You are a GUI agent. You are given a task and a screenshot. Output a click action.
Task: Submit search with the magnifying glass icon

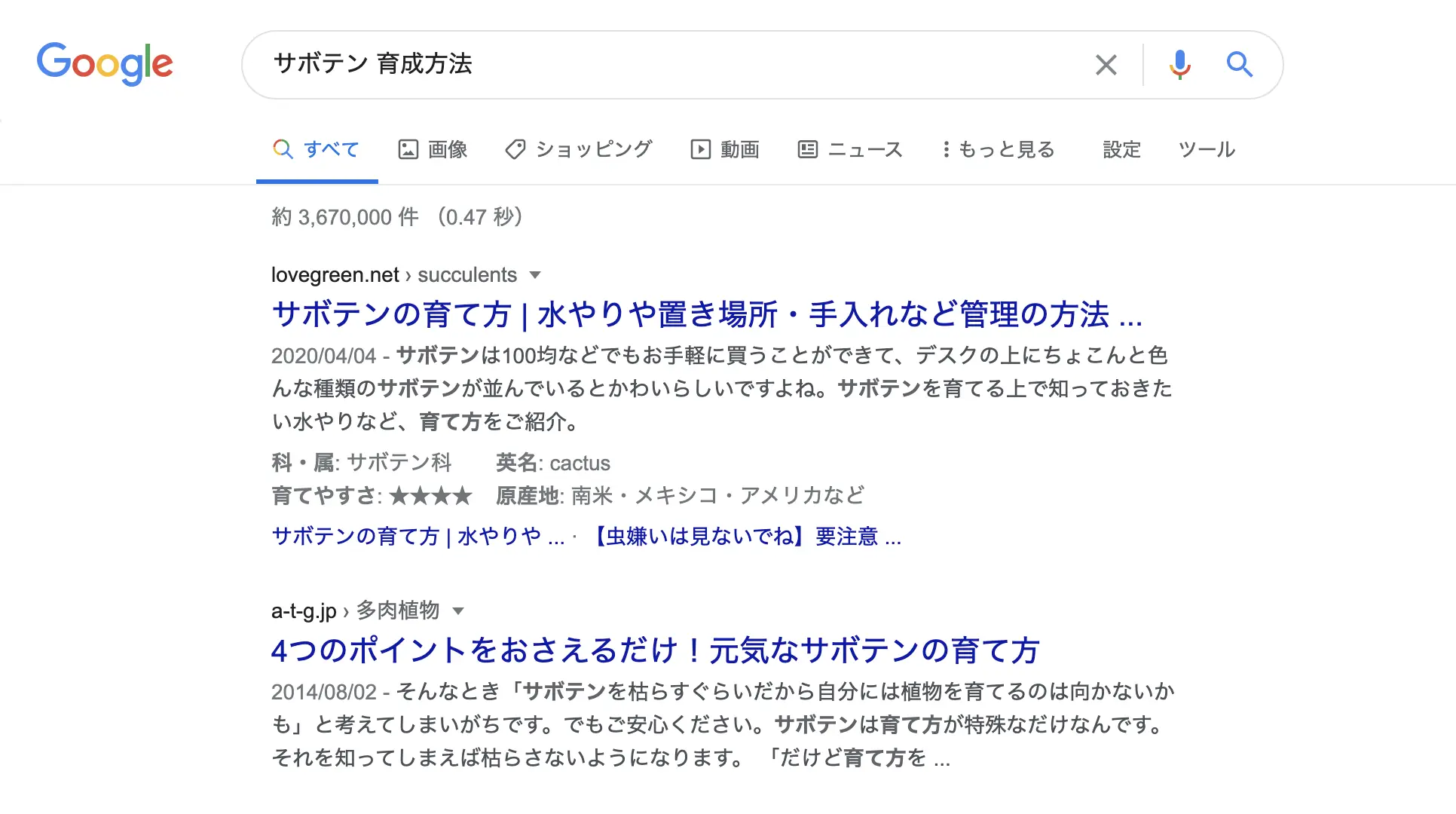tap(1239, 65)
